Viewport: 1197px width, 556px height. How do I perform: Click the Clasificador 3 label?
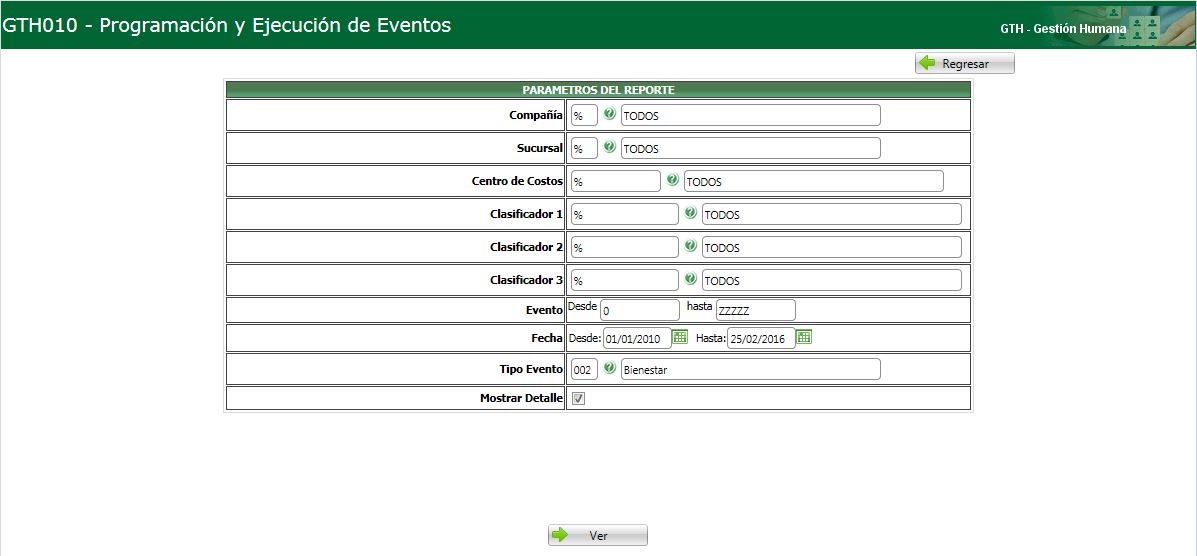point(527,280)
